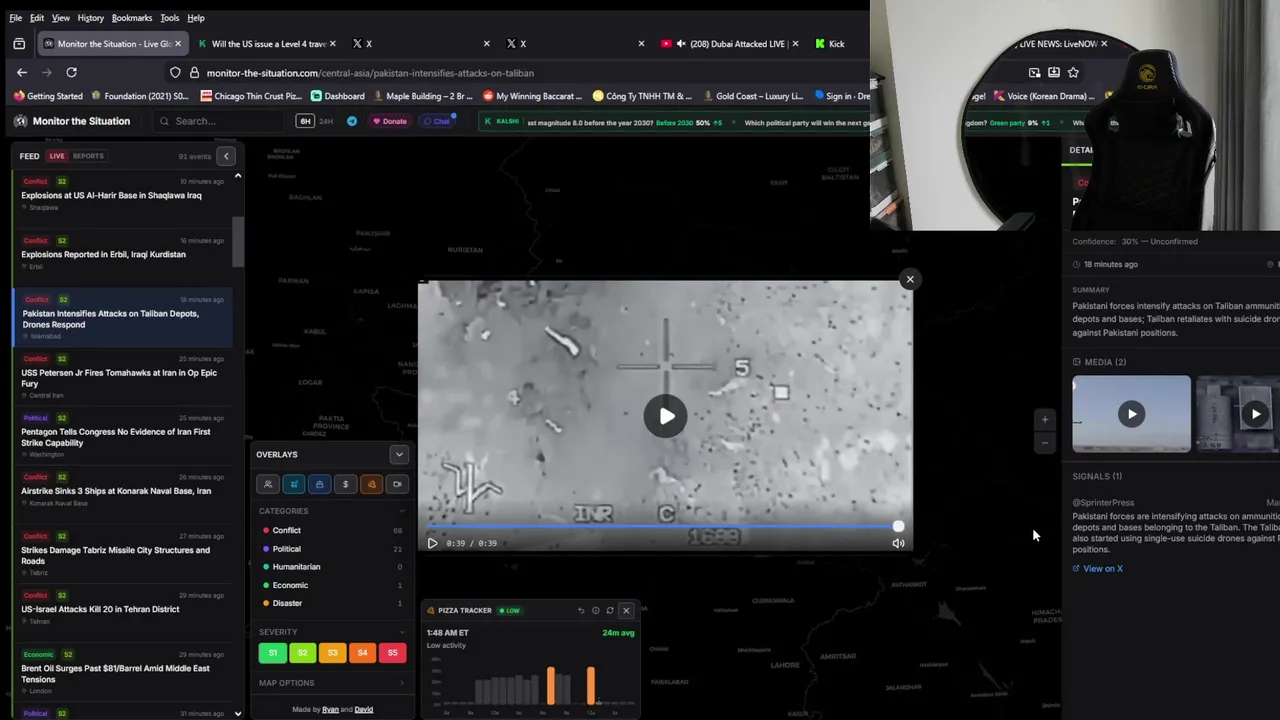The width and height of the screenshot is (1280, 720).
Task: Switch to Dubai Attacked LIVE tab
Action: point(730,44)
